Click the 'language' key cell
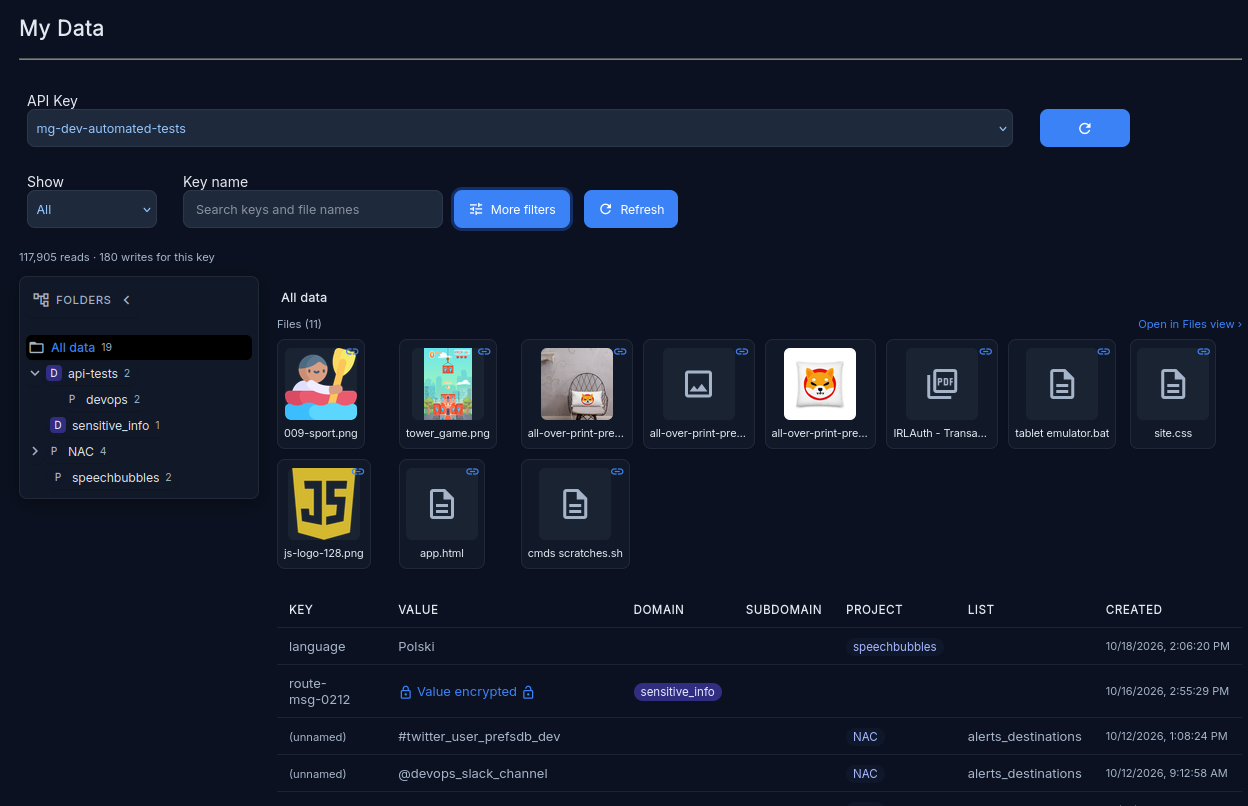This screenshot has height=806, width=1248. [x=317, y=647]
